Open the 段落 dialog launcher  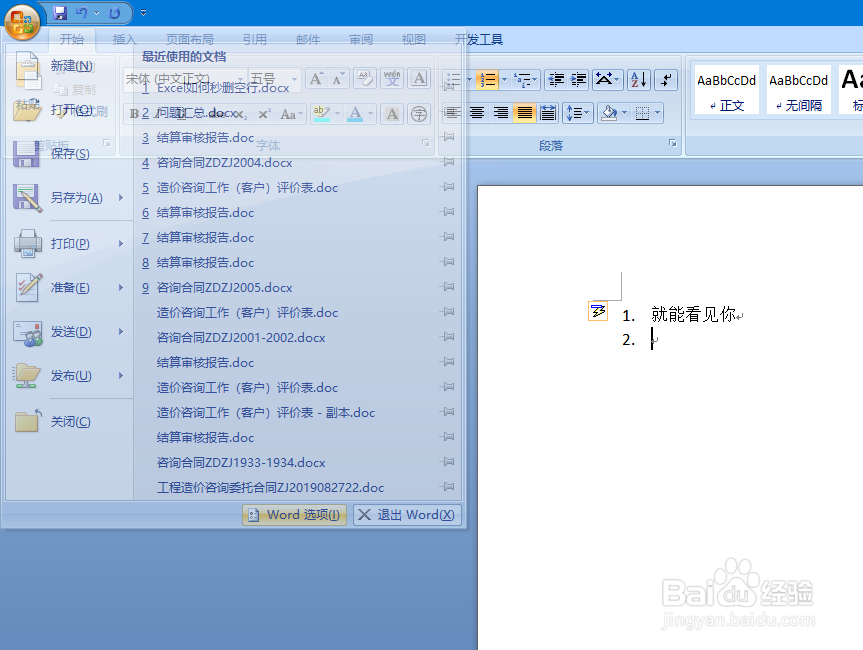pyautogui.click(x=673, y=143)
